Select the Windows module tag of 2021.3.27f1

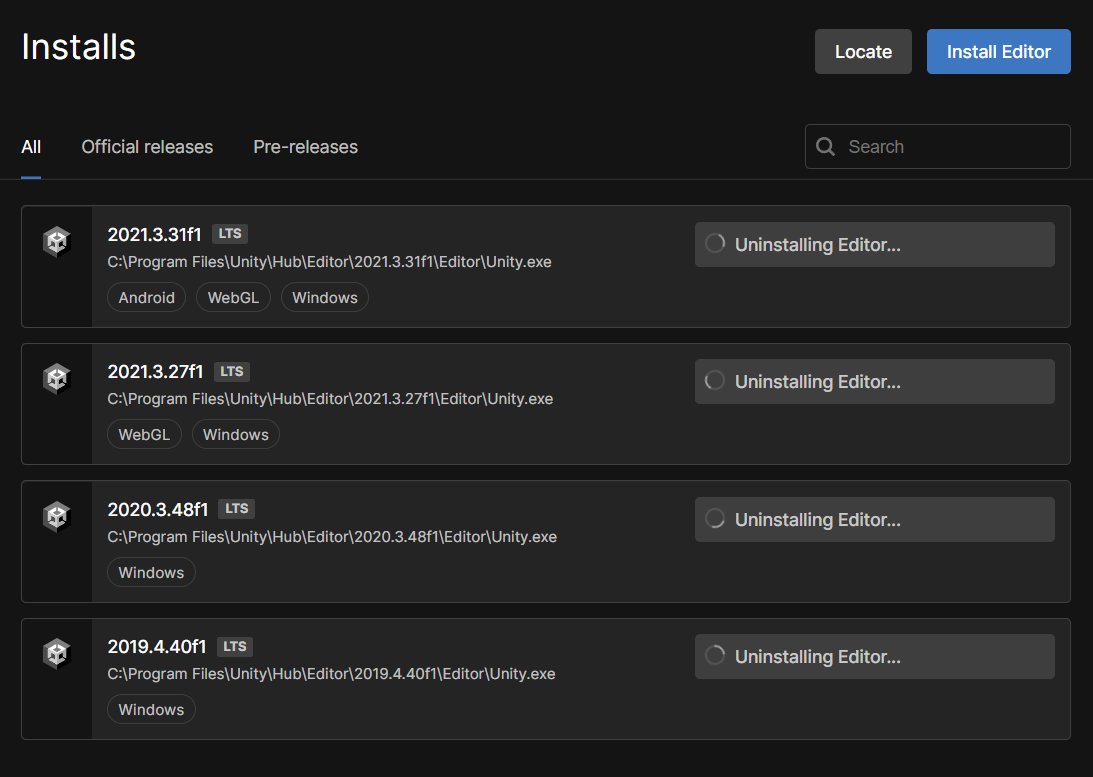pyautogui.click(x=236, y=435)
